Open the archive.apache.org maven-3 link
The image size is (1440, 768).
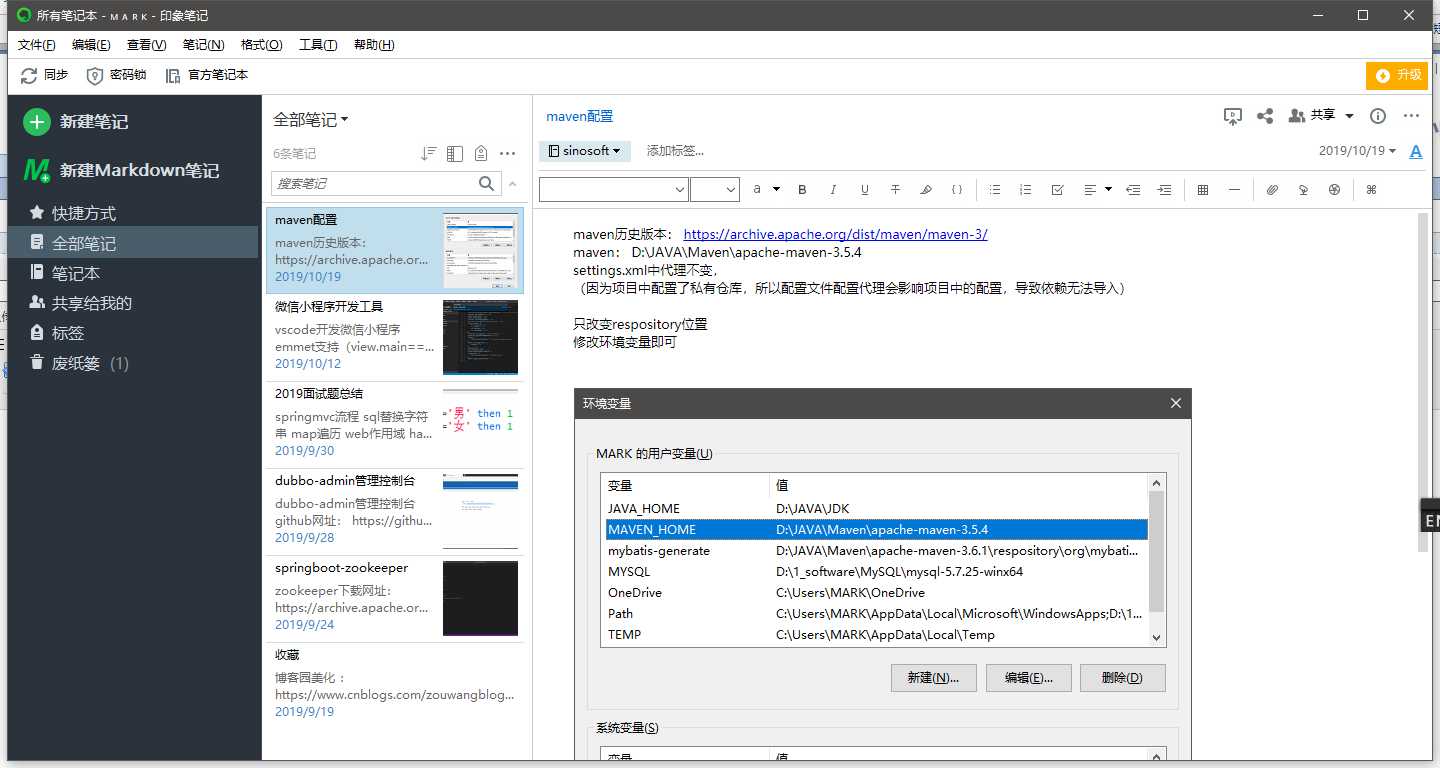[836, 234]
